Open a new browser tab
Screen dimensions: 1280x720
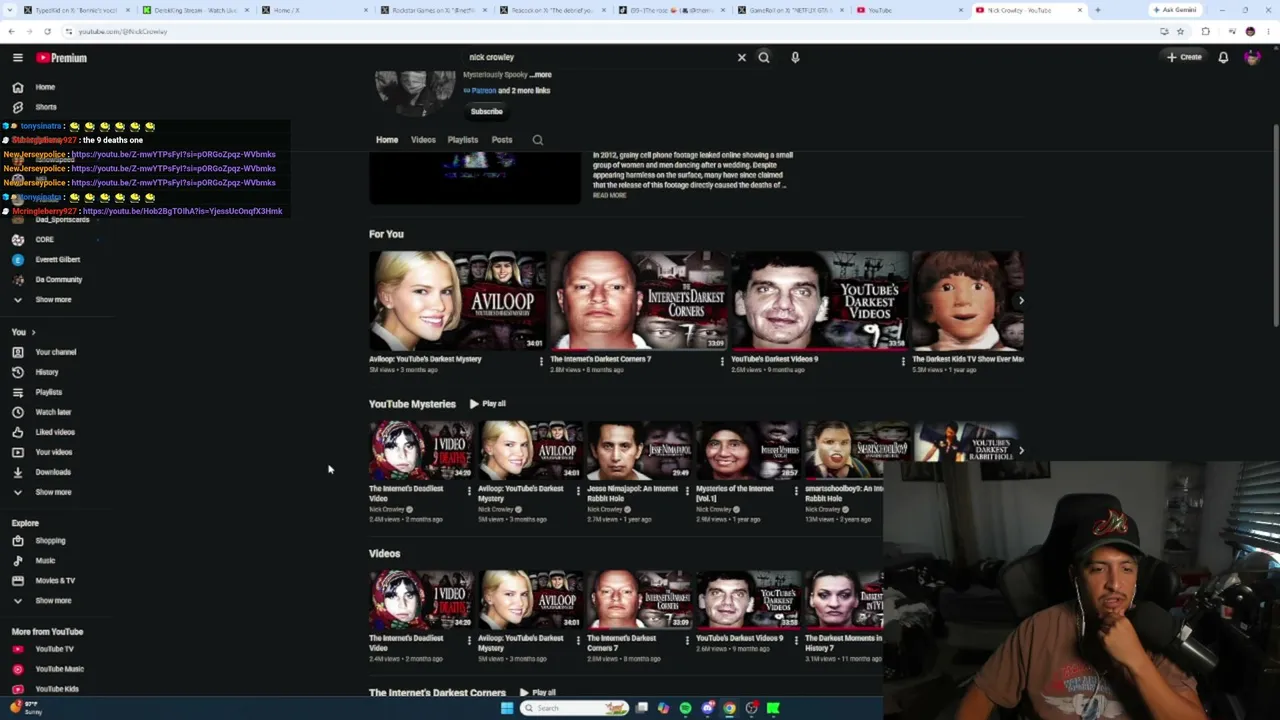click(1097, 10)
